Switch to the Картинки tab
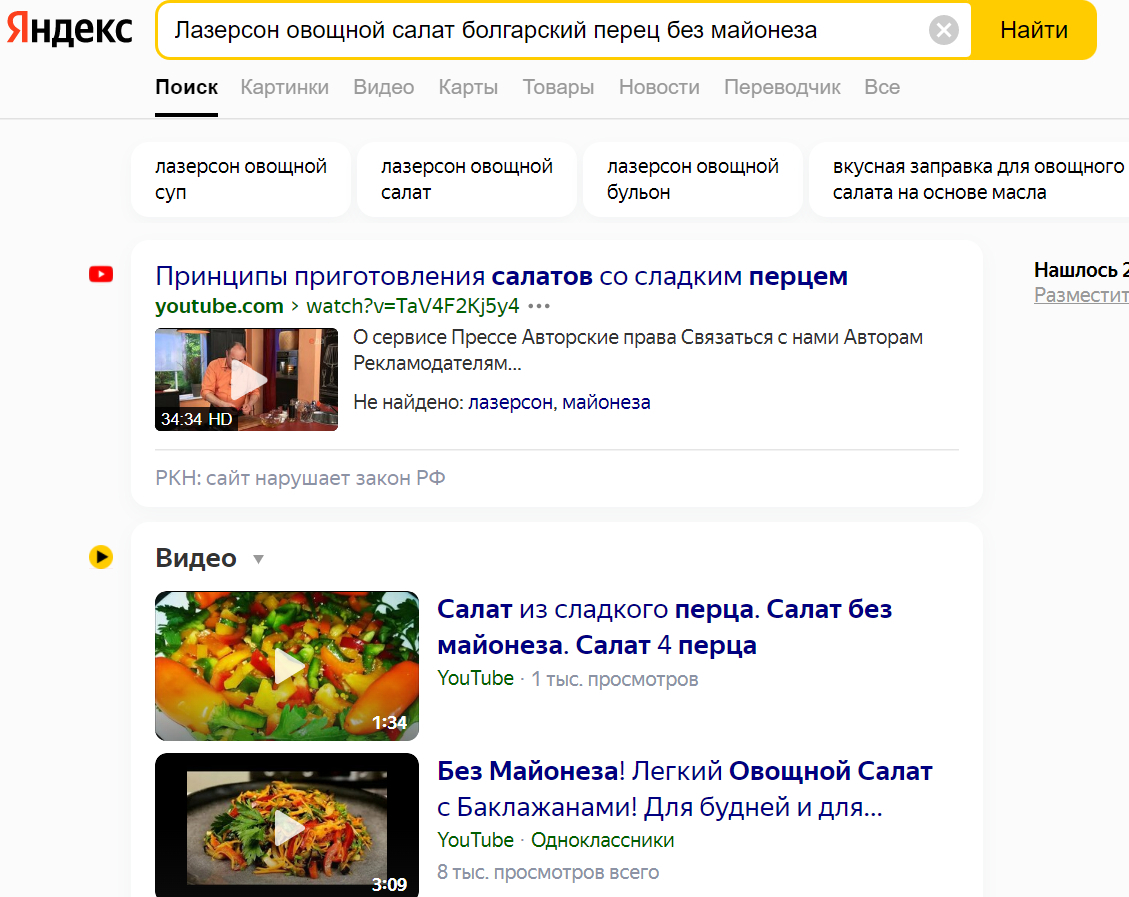This screenshot has width=1129, height=897. (x=284, y=87)
